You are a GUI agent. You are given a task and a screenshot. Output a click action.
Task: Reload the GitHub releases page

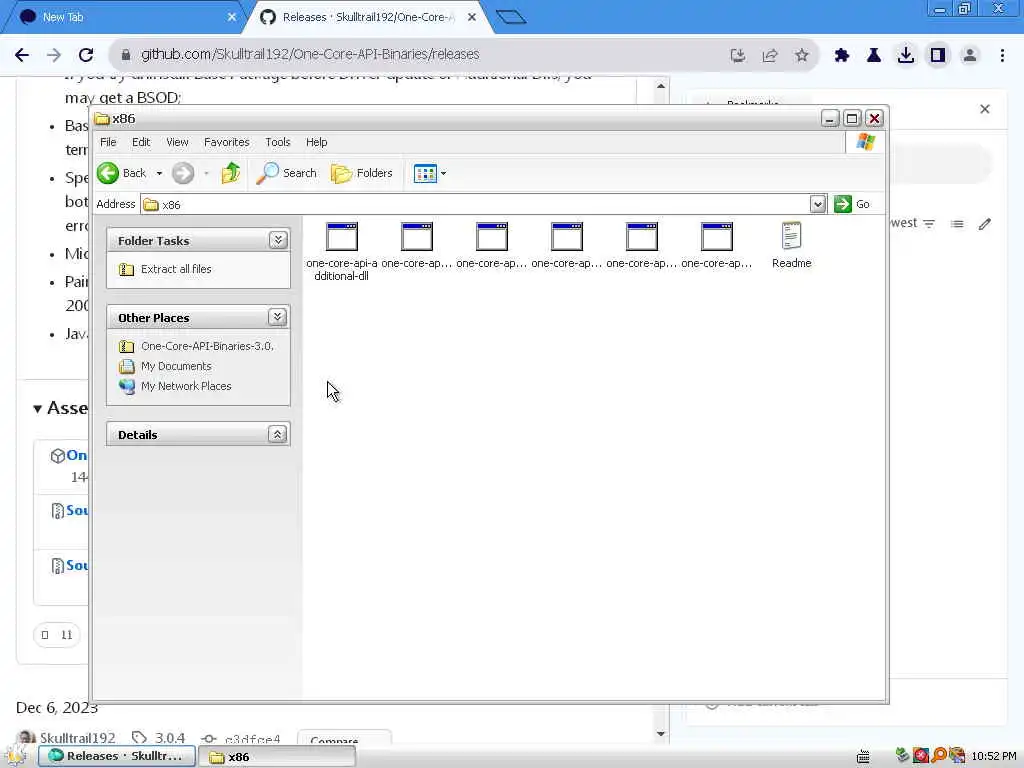(86, 55)
